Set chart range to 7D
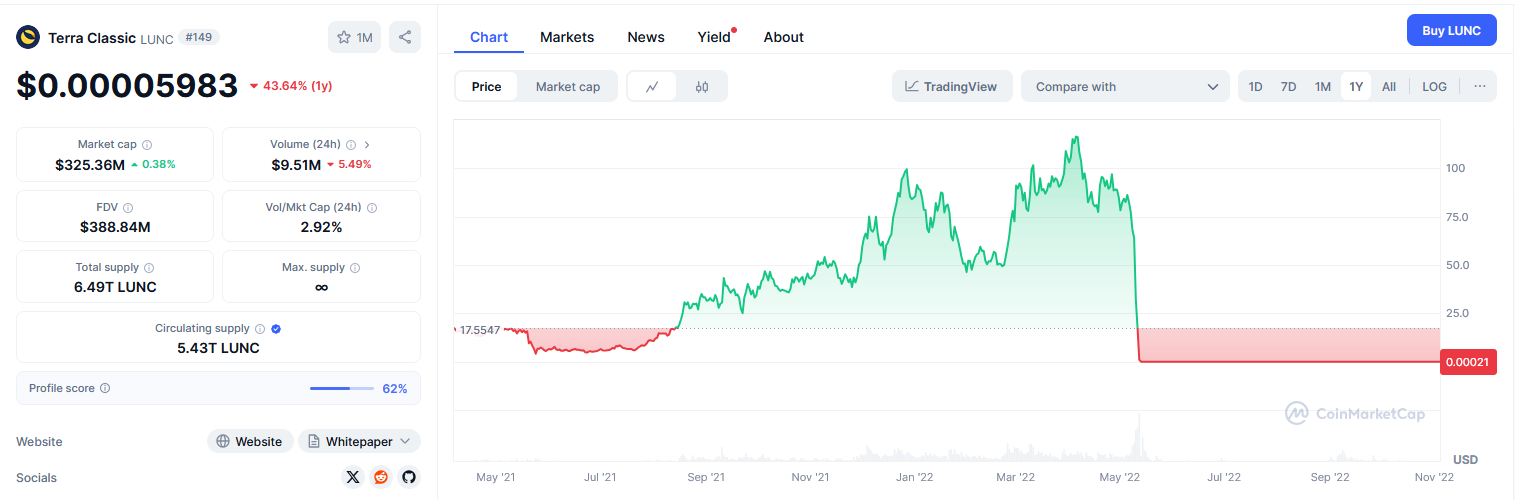This screenshot has width=1515, height=500. (1288, 87)
